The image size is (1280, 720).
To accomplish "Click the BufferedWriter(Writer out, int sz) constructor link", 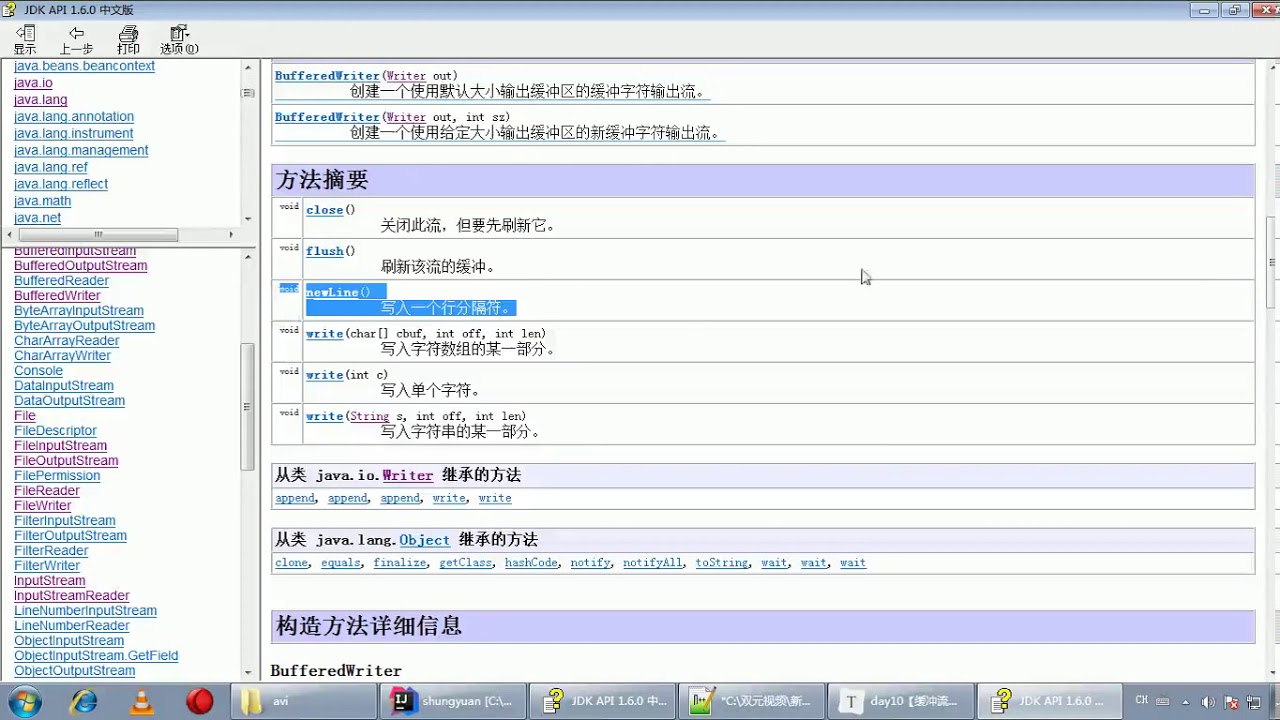I will coord(327,117).
